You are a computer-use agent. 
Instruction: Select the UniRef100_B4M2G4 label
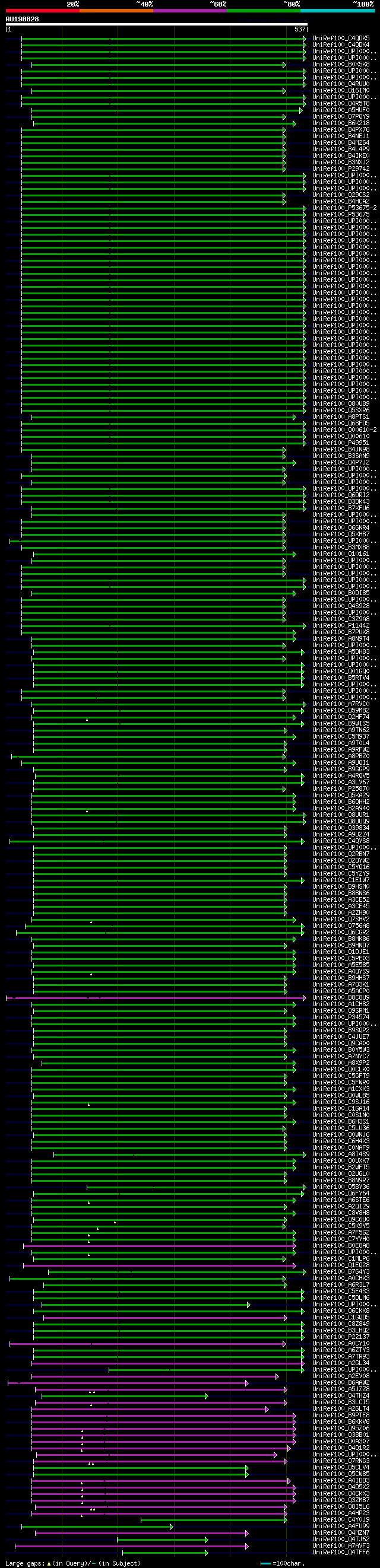(341, 143)
